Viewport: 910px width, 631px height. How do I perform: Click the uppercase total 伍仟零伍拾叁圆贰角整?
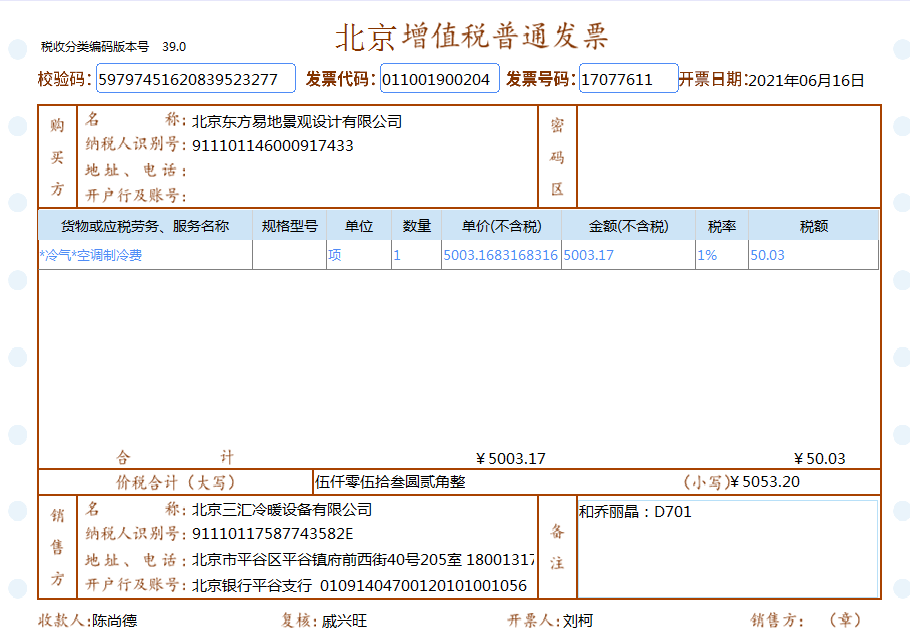(x=390, y=482)
